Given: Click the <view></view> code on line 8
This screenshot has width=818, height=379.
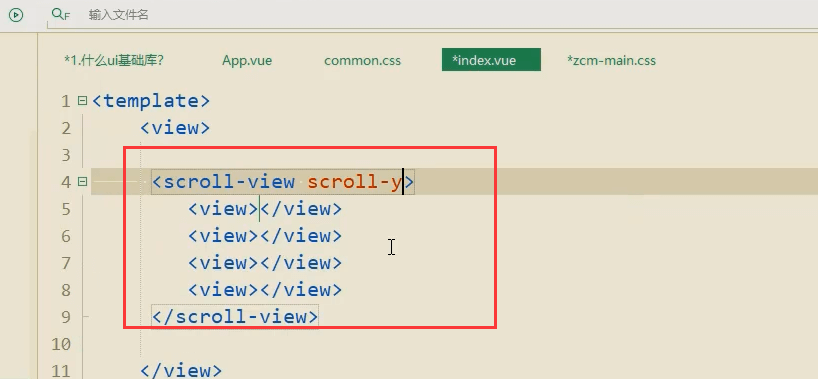Looking at the screenshot, I should (265, 290).
